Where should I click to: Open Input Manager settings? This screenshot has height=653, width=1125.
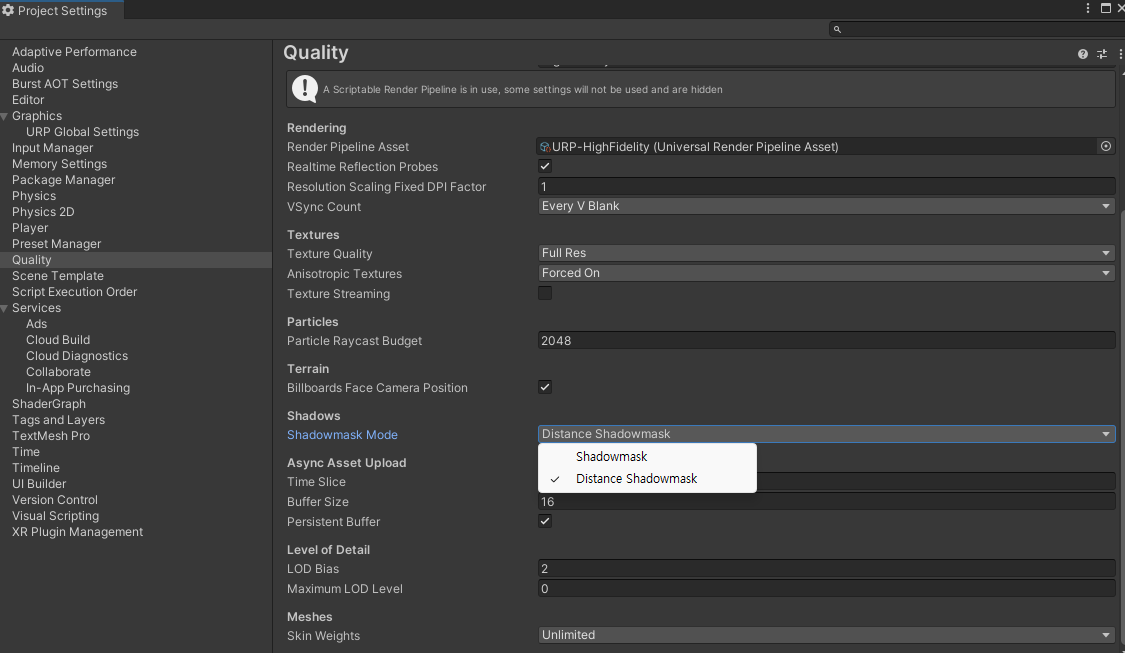[52, 148]
